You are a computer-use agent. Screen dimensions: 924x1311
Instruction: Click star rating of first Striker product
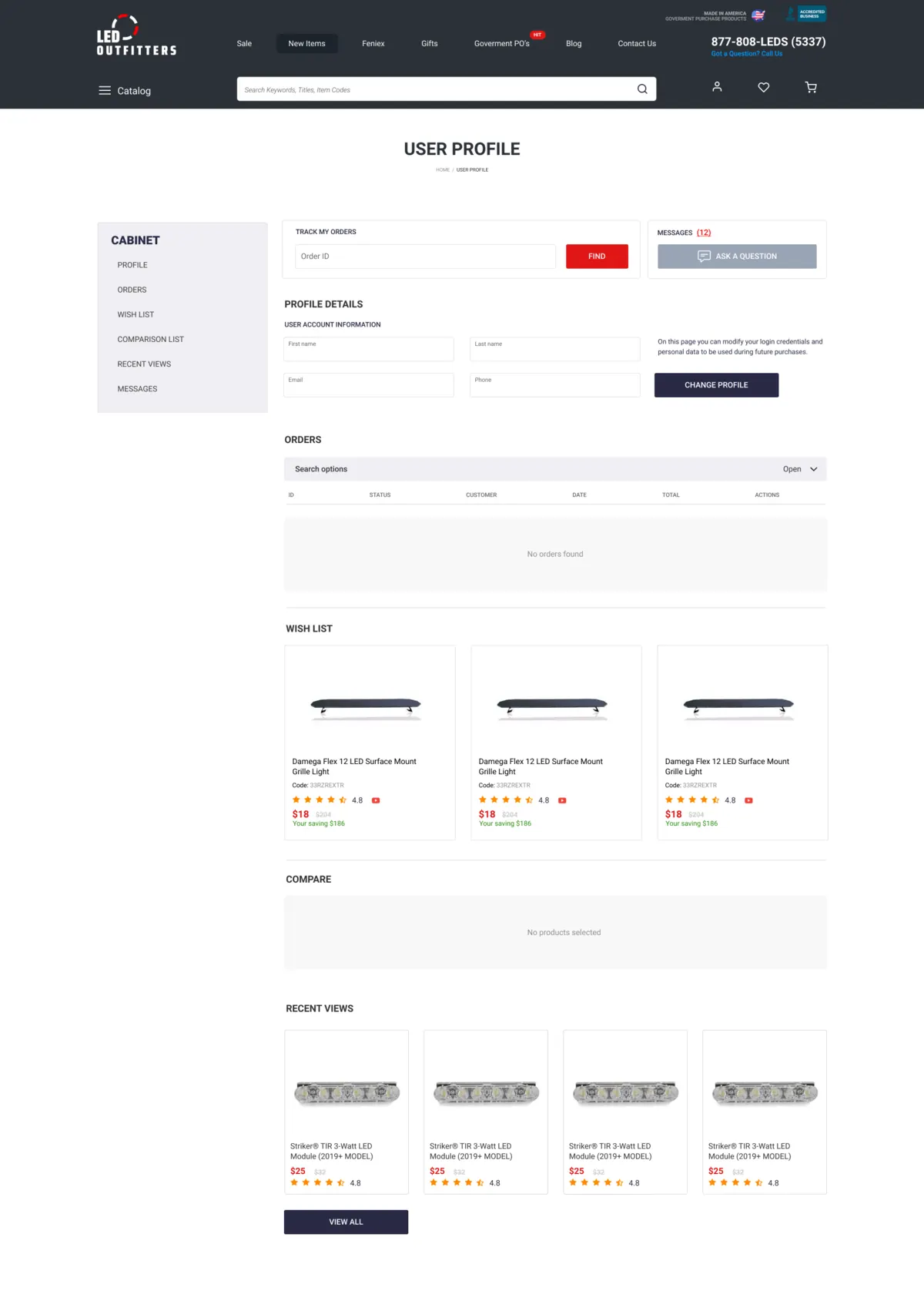[317, 1182]
